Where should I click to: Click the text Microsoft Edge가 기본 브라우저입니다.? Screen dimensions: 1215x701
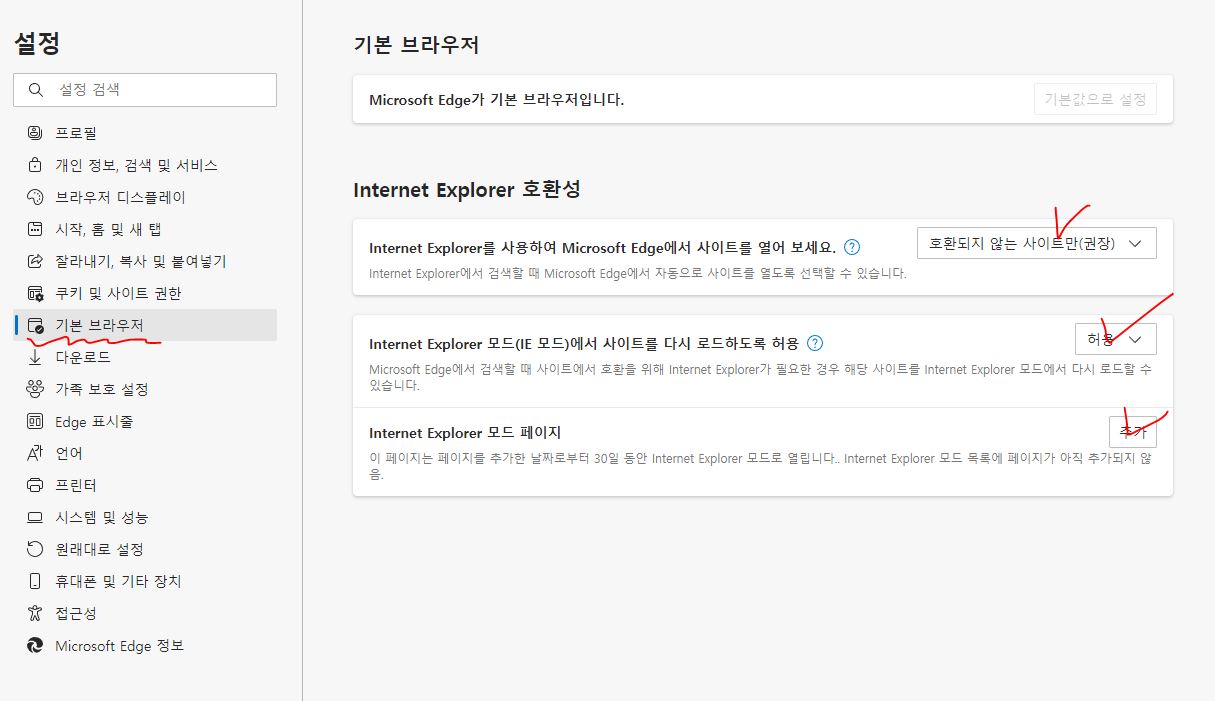point(497,100)
